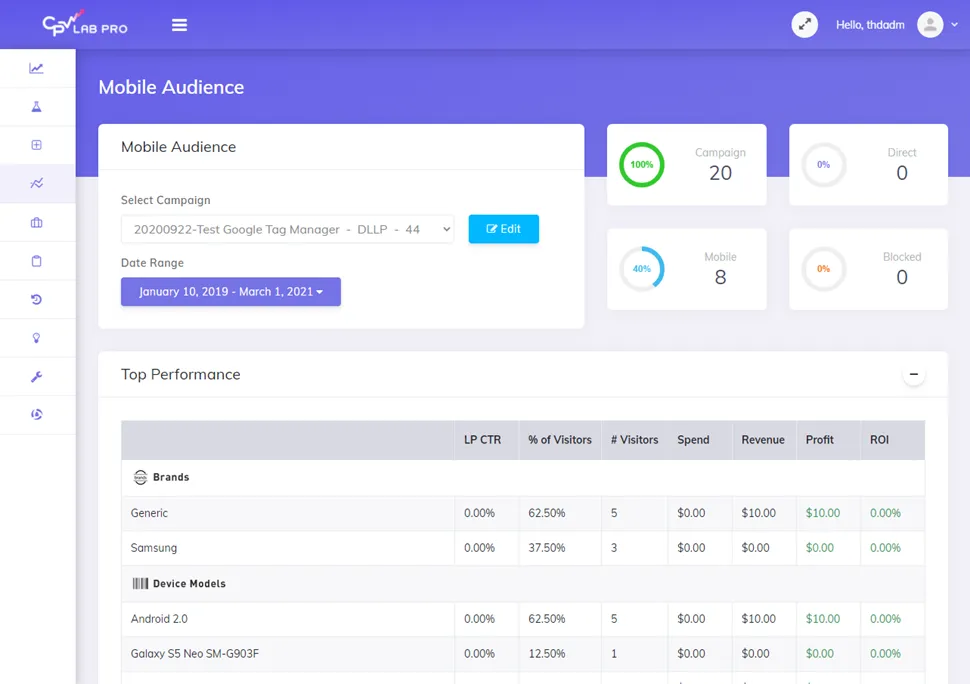
Task: Click the Mobile 40% progress circle
Action: pyautogui.click(x=642, y=269)
